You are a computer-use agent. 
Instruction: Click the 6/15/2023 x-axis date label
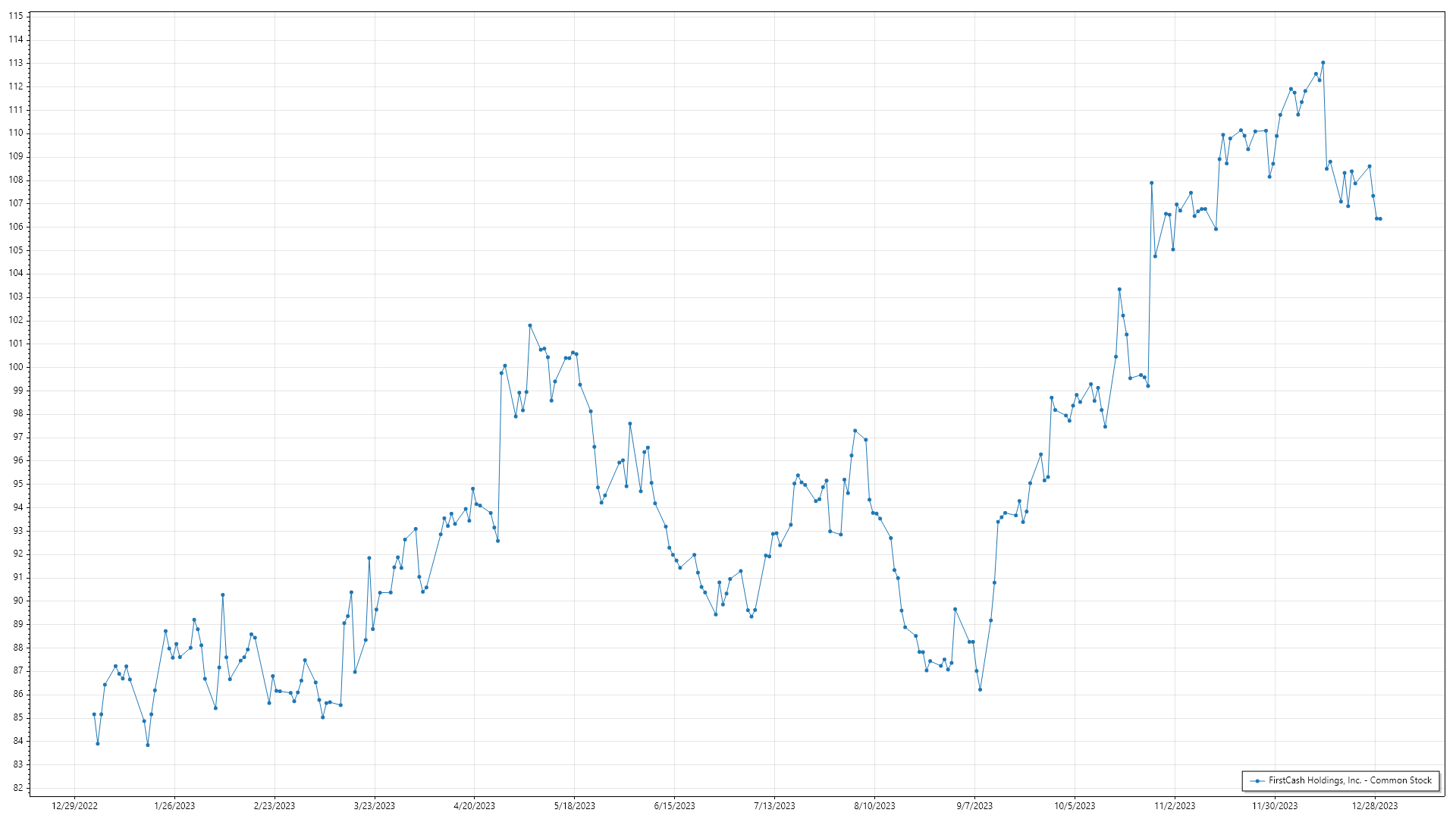[674, 806]
